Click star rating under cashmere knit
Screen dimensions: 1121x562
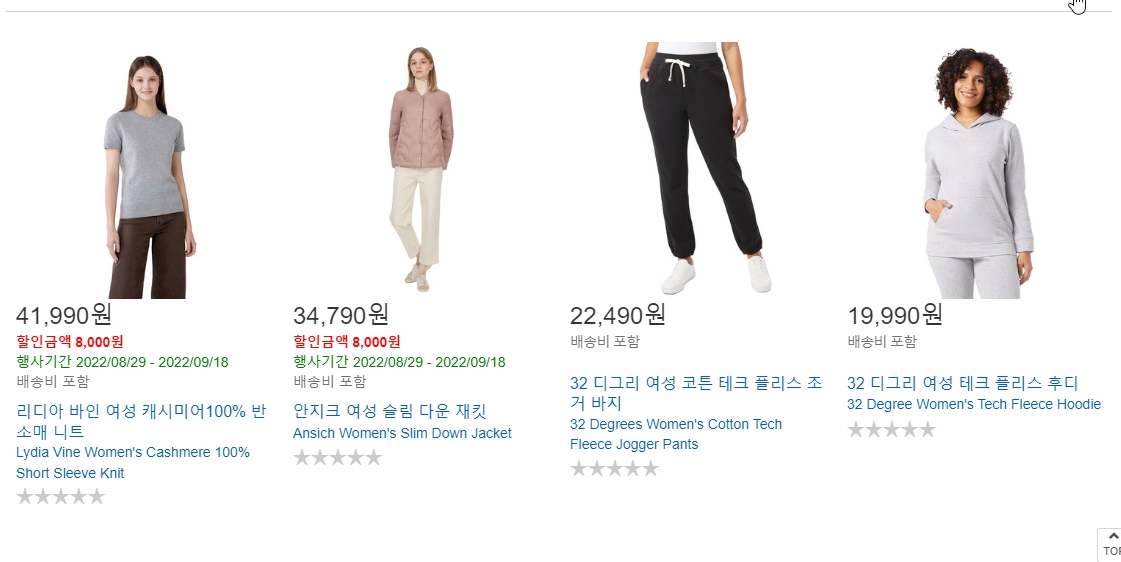pos(61,496)
